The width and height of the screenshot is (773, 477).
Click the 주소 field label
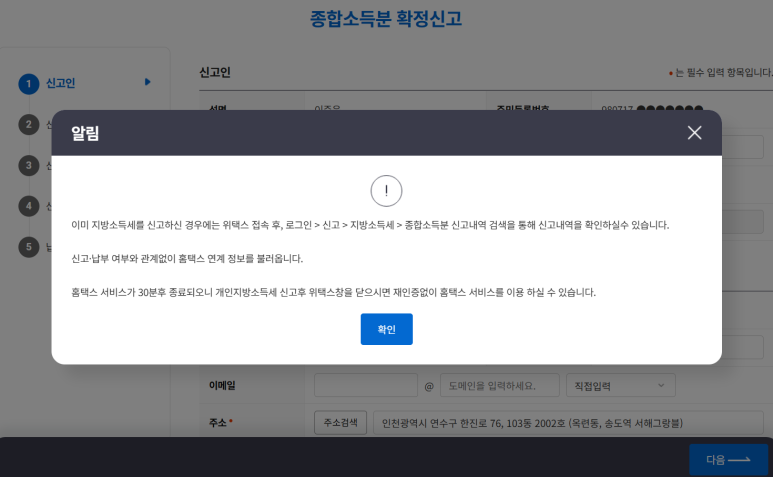(x=217, y=423)
